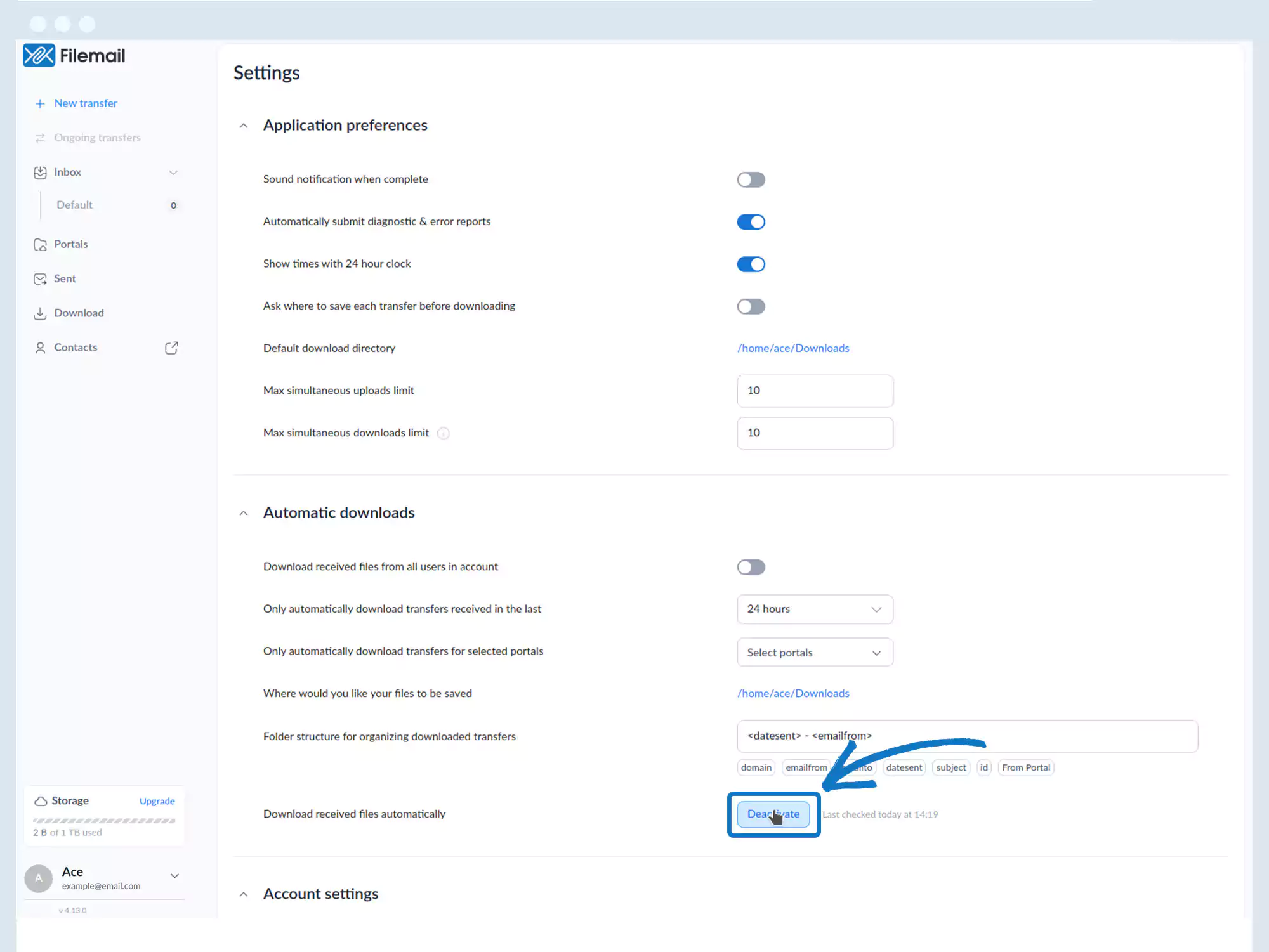Click the Sent envelope icon

(x=40, y=279)
